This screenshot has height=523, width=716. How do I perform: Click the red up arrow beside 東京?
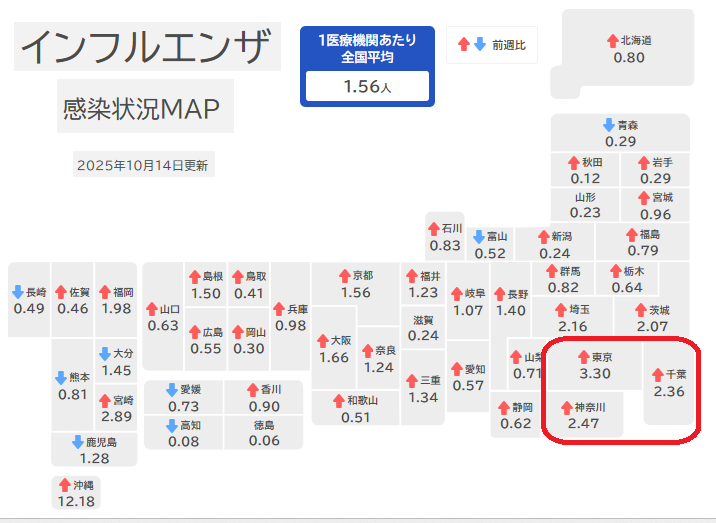click(583, 357)
